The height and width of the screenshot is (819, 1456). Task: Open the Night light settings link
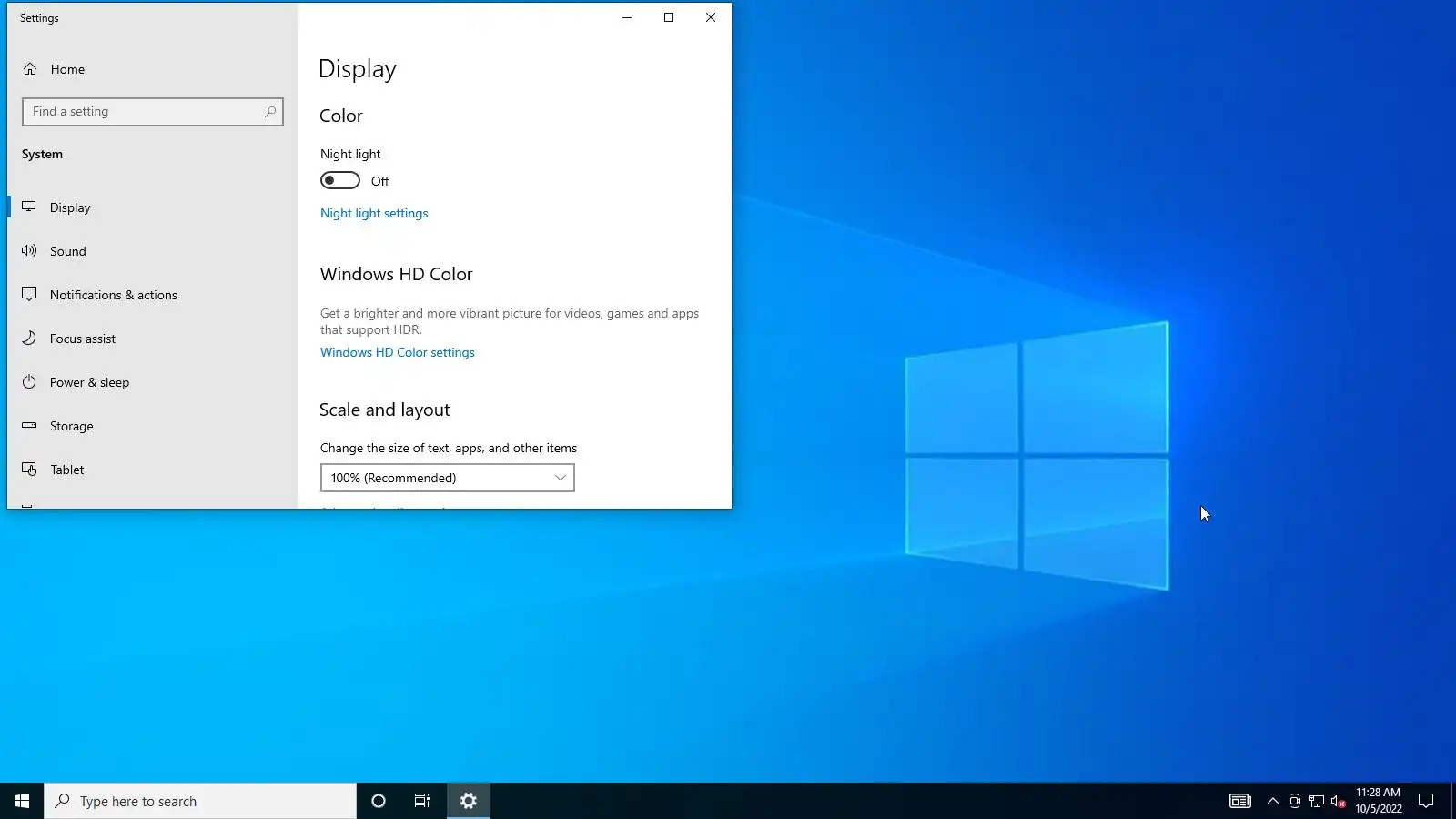point(374,213)
